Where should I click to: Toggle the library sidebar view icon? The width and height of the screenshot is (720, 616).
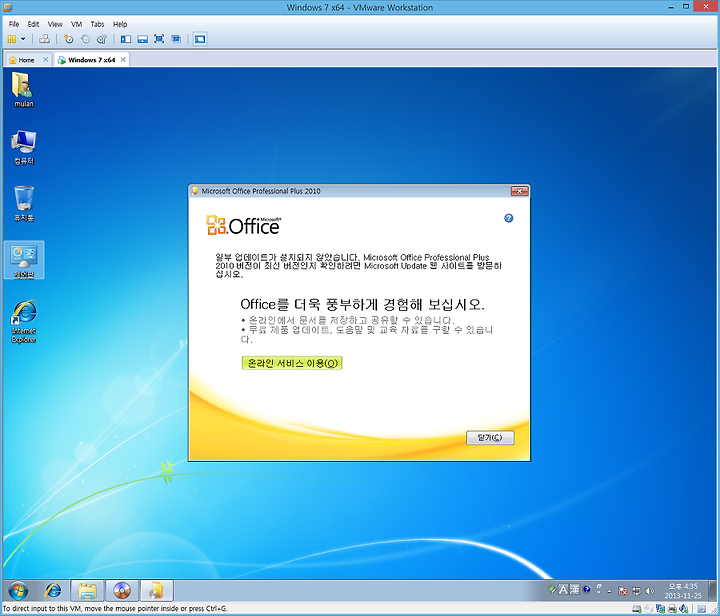point(125,39)
